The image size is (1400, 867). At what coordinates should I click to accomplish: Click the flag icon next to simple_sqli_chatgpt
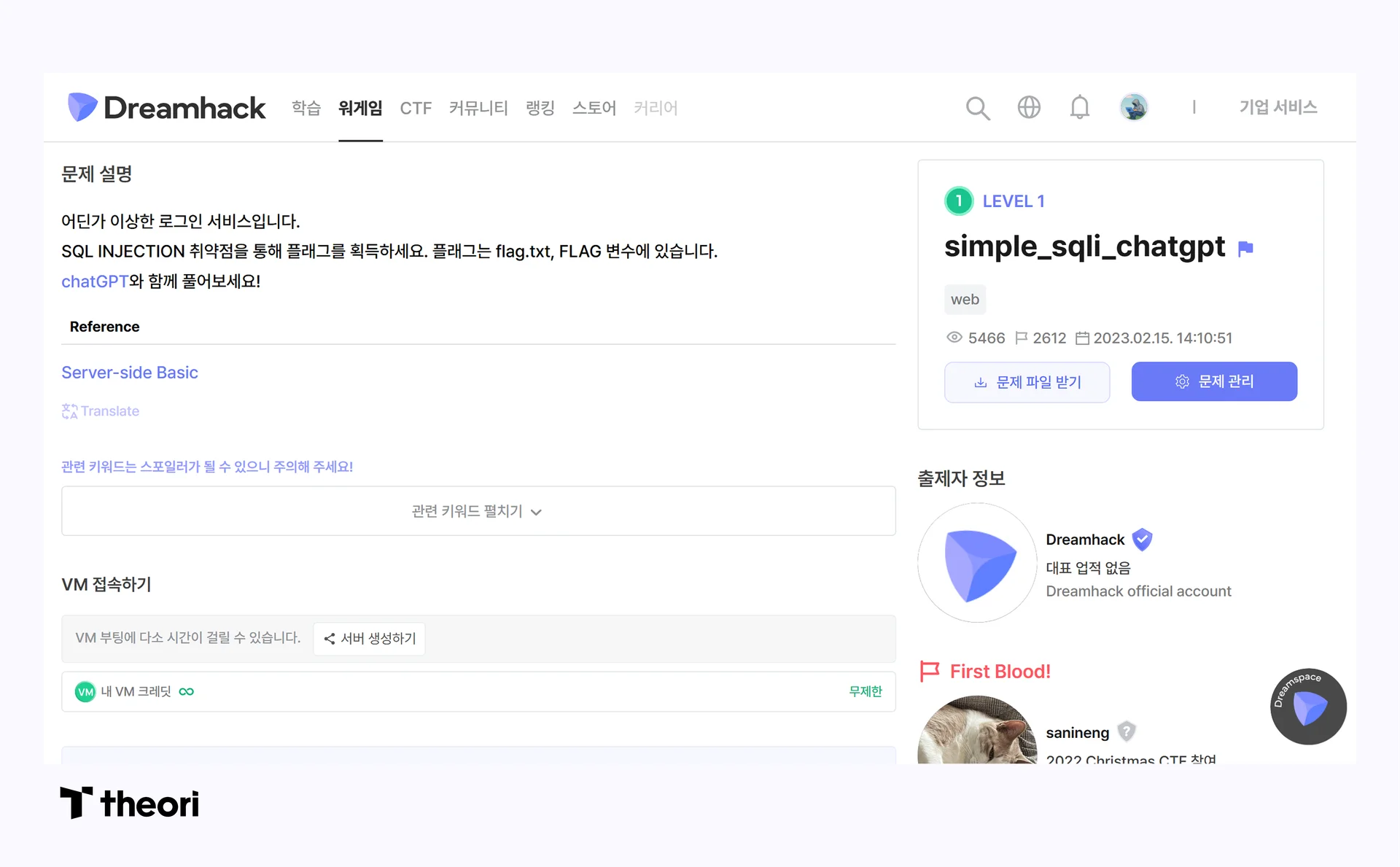(1245, 249)
